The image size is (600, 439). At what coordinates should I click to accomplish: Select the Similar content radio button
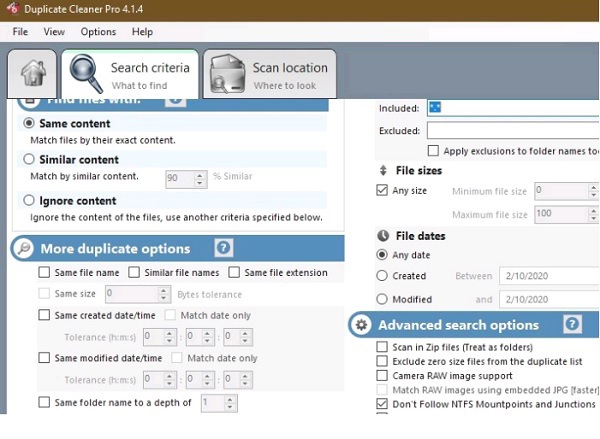pos(29,159)
